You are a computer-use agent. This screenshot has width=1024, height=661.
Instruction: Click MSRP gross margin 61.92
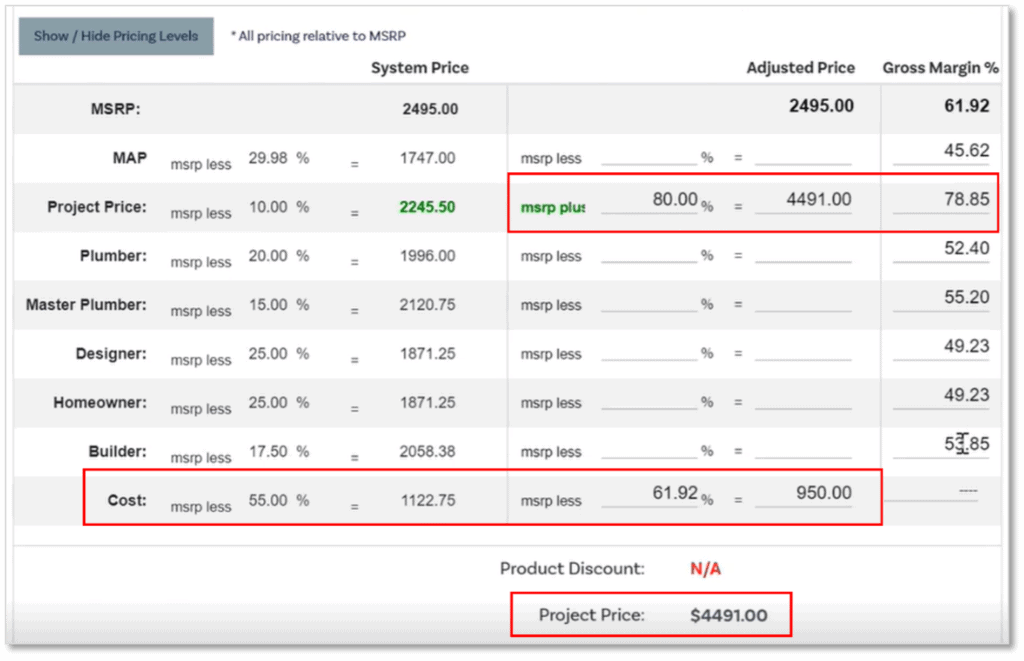(x=967, y=106)
